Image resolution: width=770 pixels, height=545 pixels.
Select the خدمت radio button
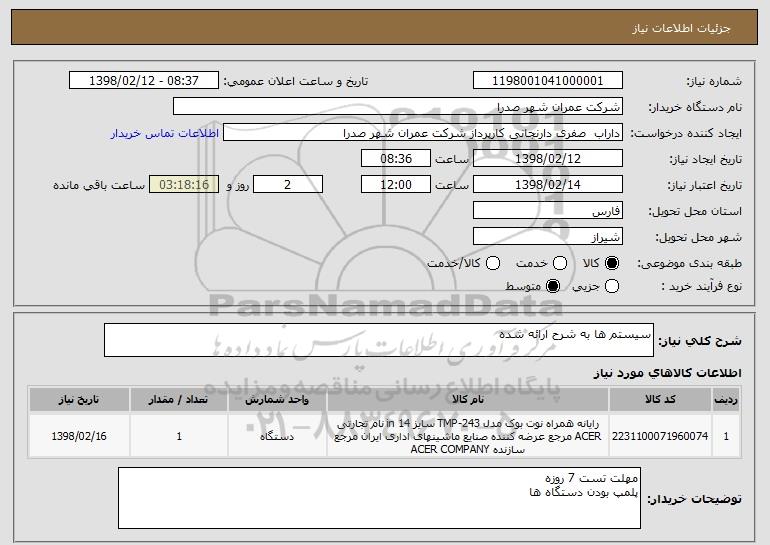tap(560, 263)
